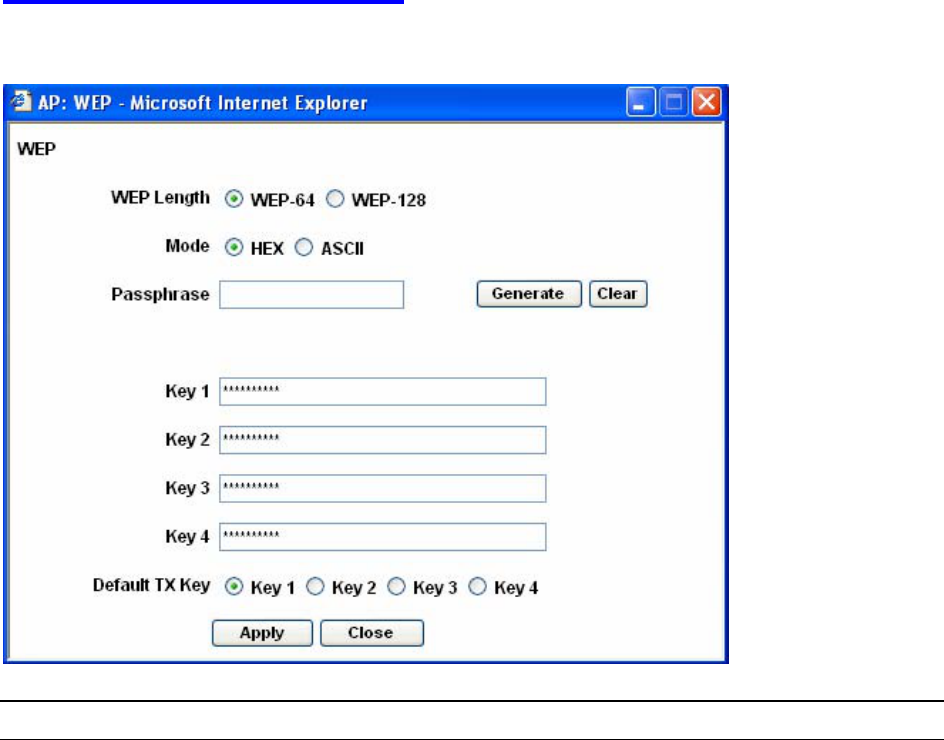Choose HEX mode

[234, 247]
